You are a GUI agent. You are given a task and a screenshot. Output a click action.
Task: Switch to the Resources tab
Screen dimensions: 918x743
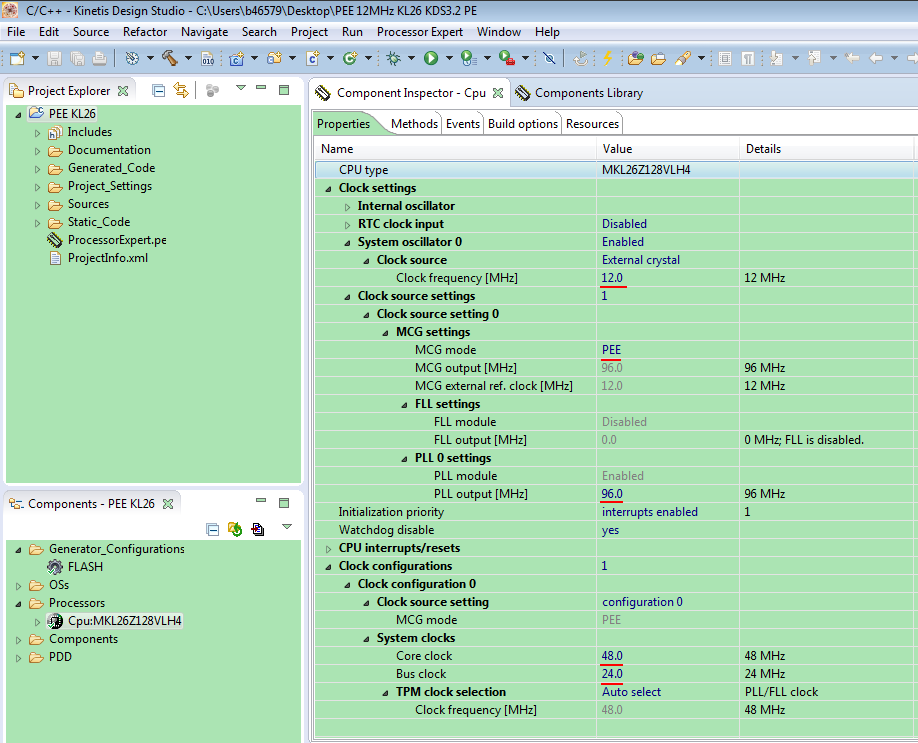coord(592,124)
